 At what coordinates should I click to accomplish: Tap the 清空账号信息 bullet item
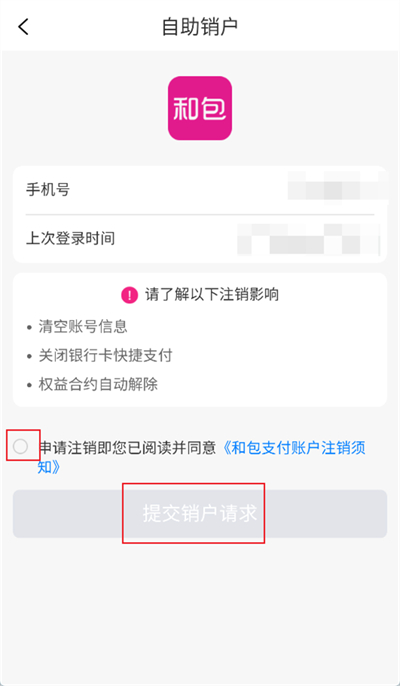click(83, 326)
